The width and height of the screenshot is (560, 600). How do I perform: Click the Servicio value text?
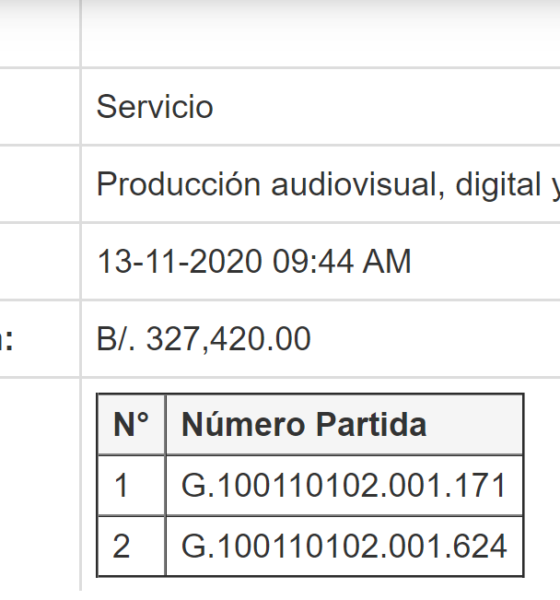point(155,107)
